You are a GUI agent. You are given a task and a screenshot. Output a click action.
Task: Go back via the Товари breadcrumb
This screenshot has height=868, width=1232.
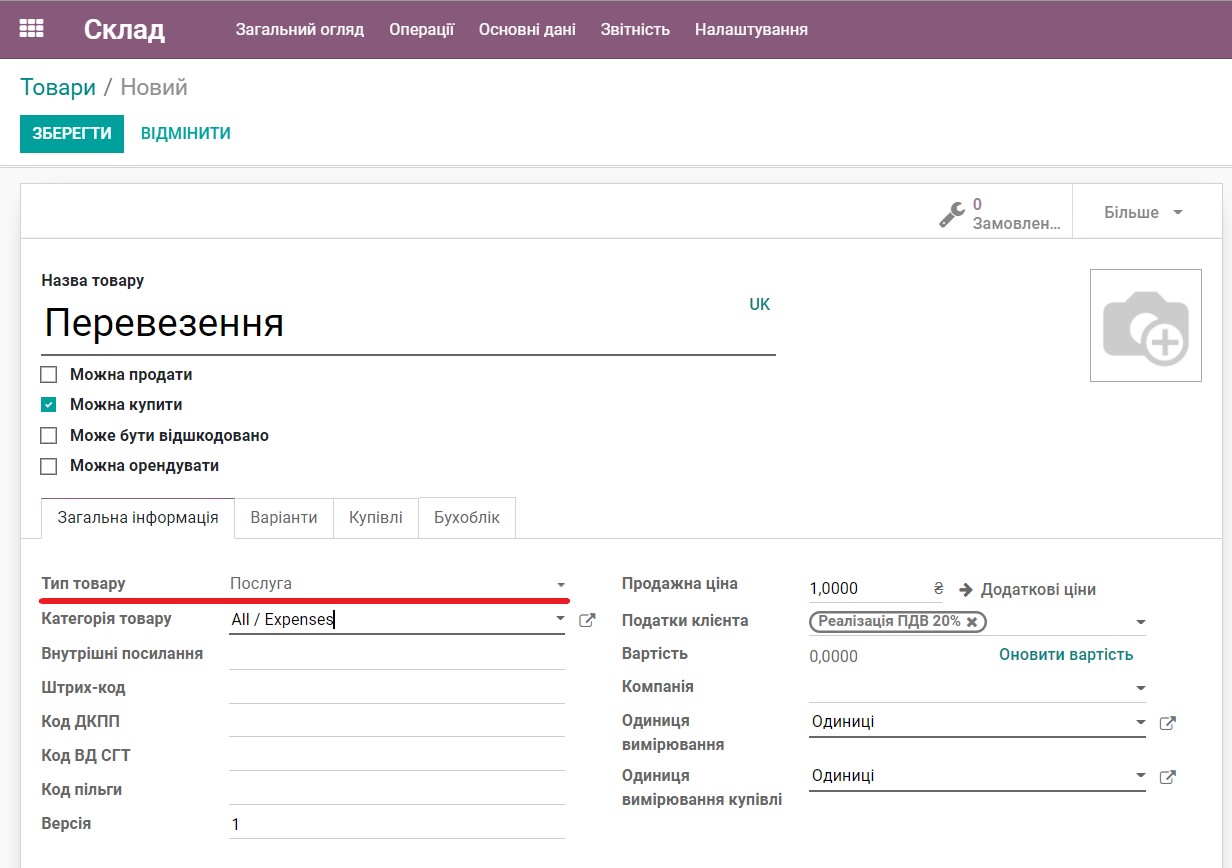pyautogui.click(x=58, y=87)
